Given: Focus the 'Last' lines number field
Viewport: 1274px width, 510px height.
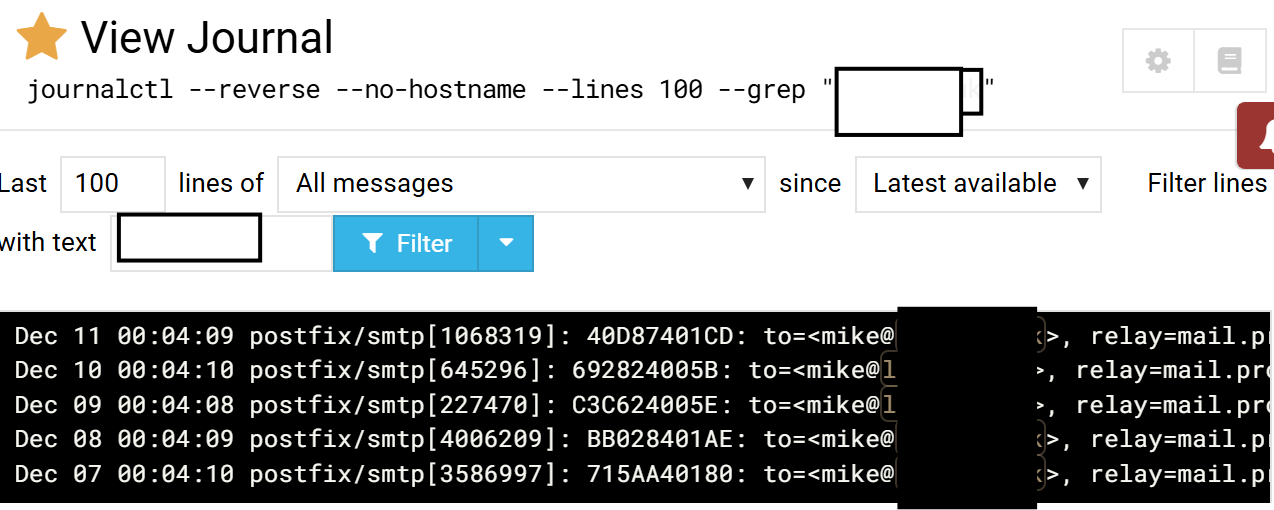Looking at the screenshot, I should pyautogui.click(x=112, y=184).
